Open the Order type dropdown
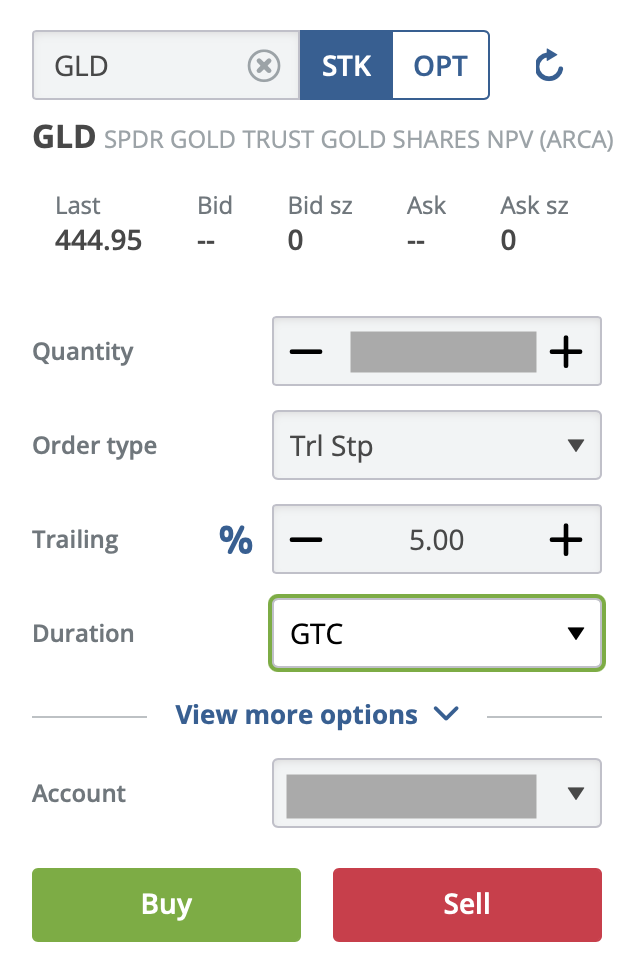 click(x=437, y=446)
